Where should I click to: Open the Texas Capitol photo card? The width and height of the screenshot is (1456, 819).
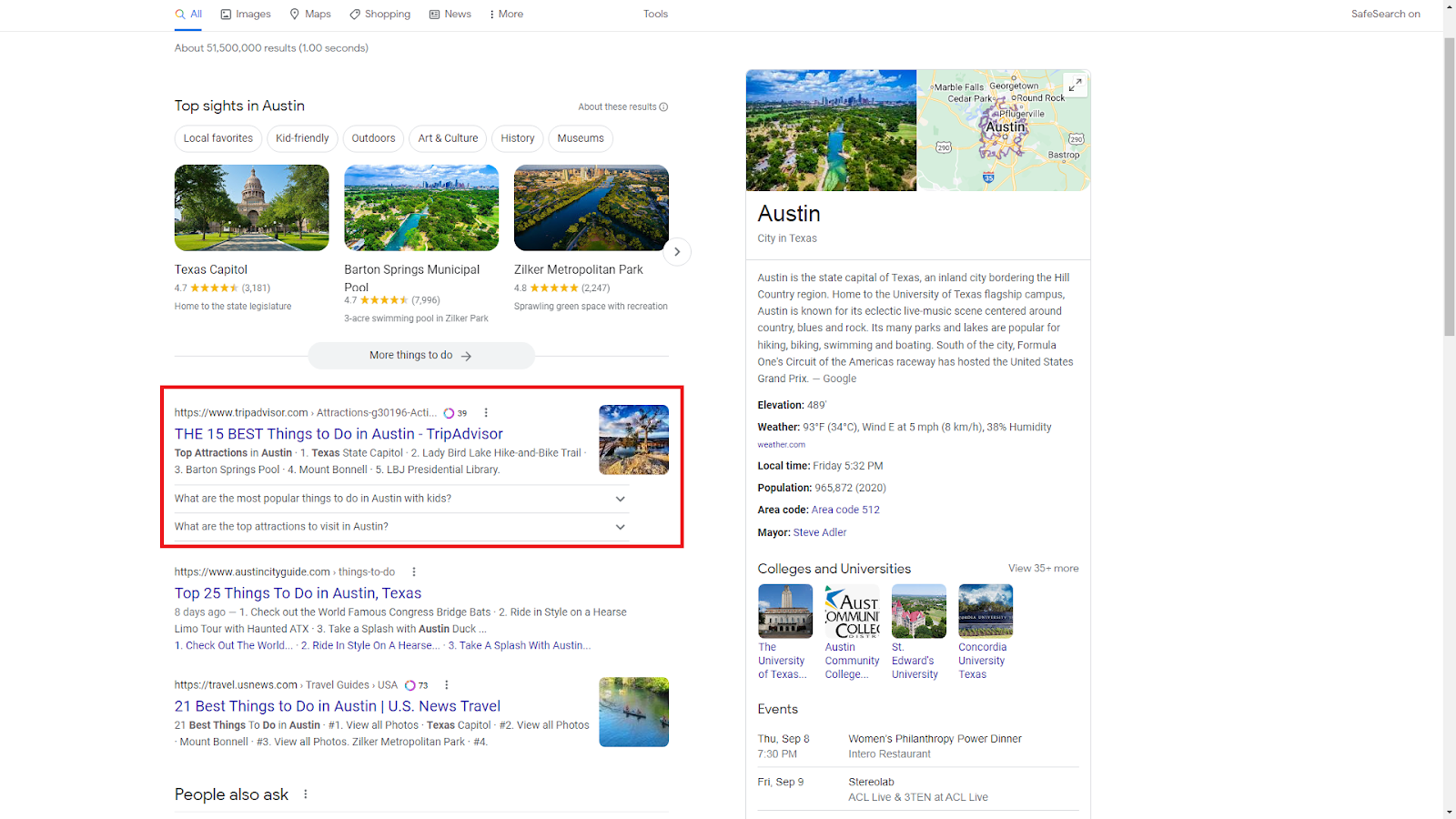[x=252, y=207]
